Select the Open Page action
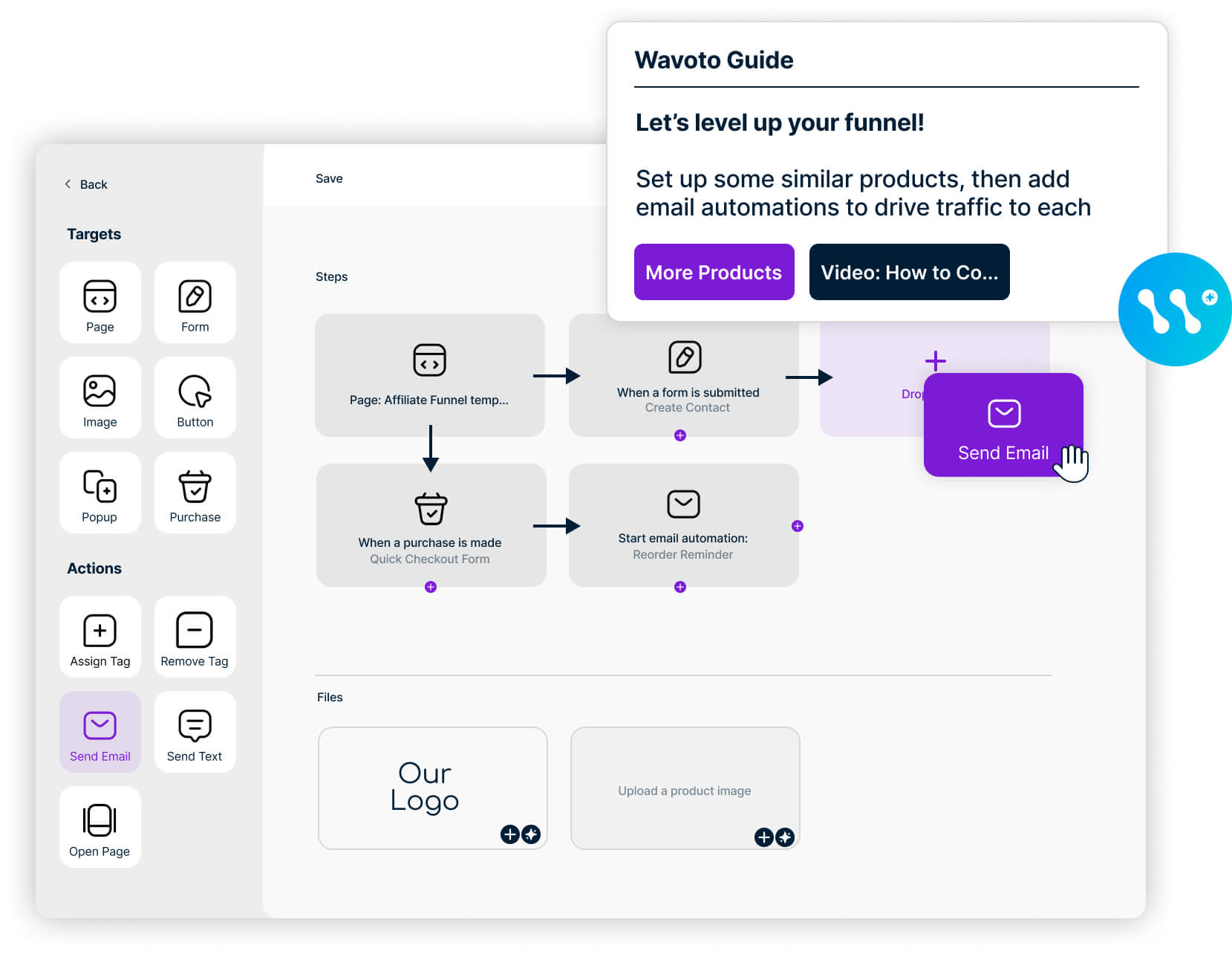This screenshot has width=1232, height=954. [x=100, y=827]
